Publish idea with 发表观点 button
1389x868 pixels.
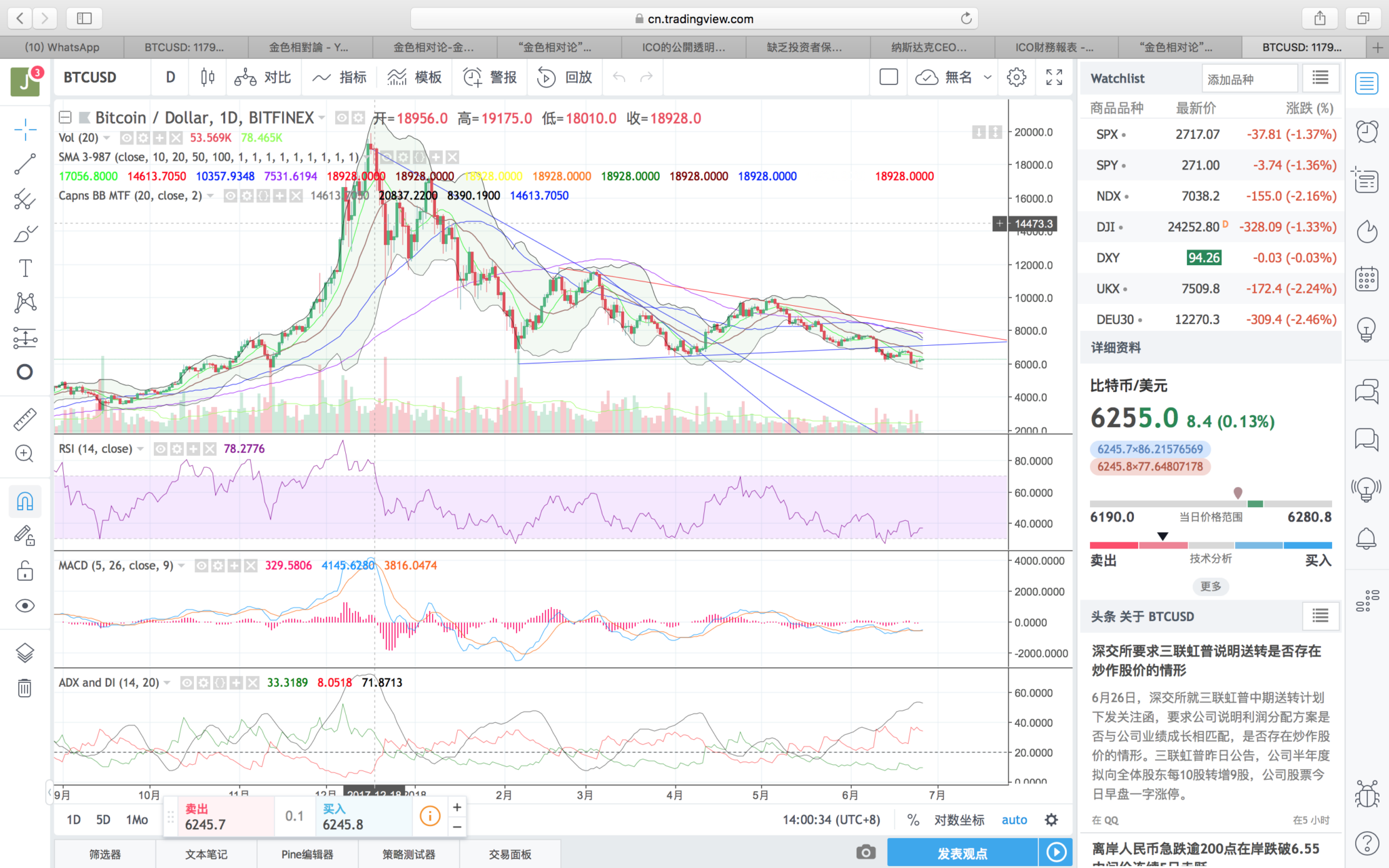point(962,853)
